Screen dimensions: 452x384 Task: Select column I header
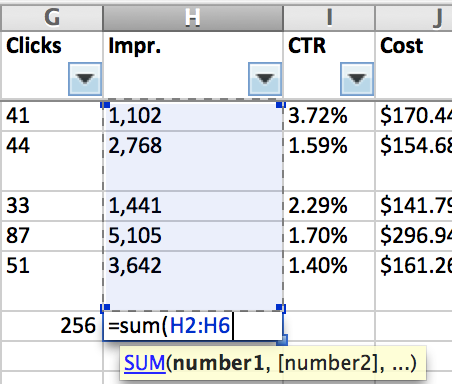point(329,18)
